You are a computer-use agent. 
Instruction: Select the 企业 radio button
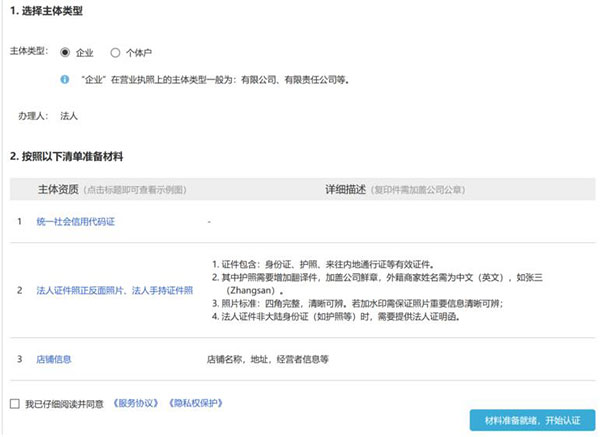tap(66, 51)
